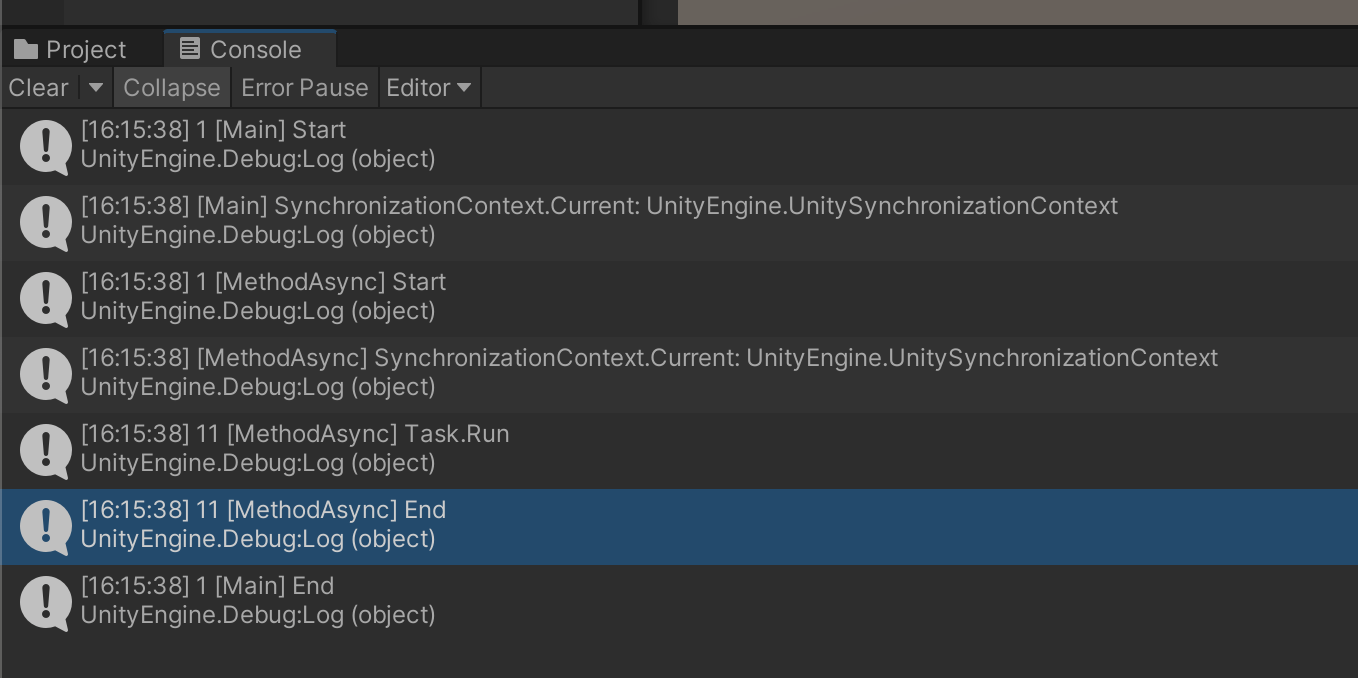Screen dimensions: 1358x678
Task: Click info icon of '[Main] Start' log
Action: [46, 146]
